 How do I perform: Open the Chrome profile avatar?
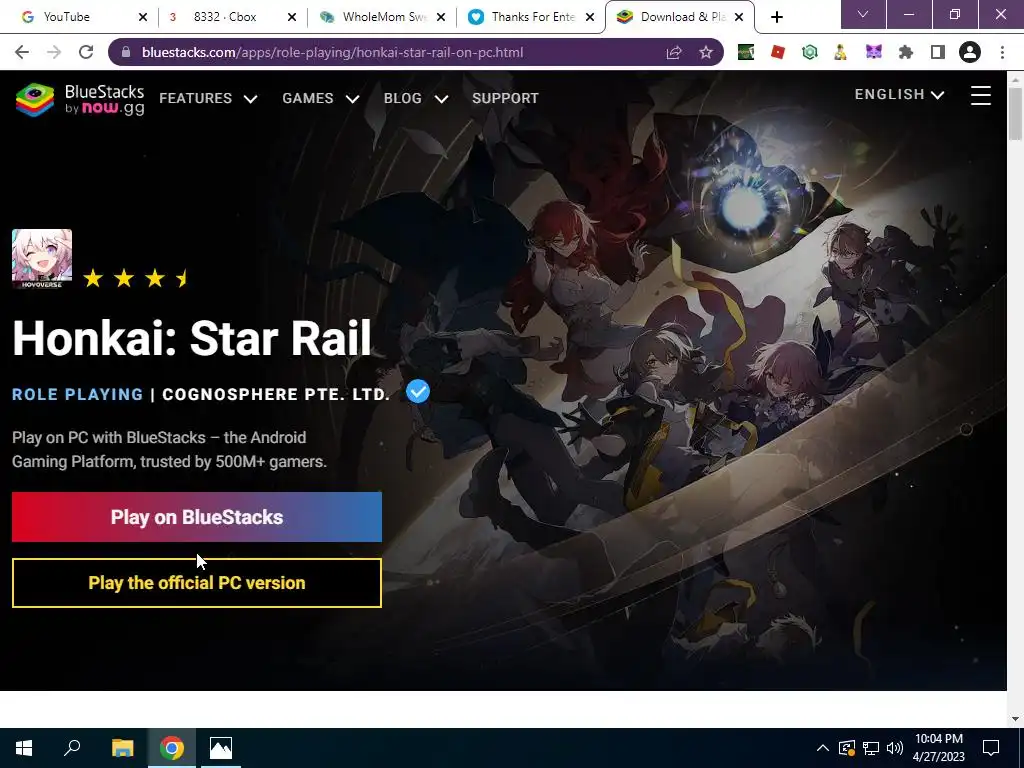point(970,52)
